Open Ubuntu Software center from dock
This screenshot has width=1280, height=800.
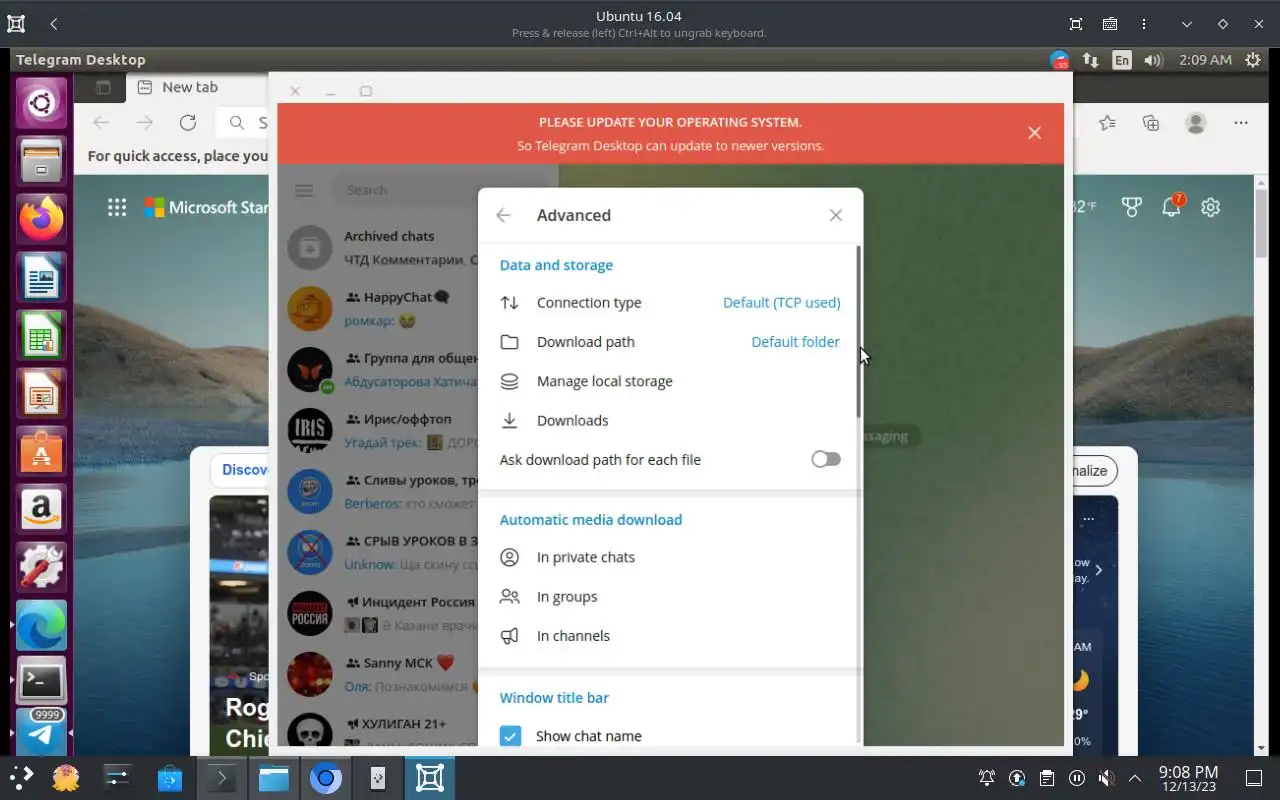point(41,451)
